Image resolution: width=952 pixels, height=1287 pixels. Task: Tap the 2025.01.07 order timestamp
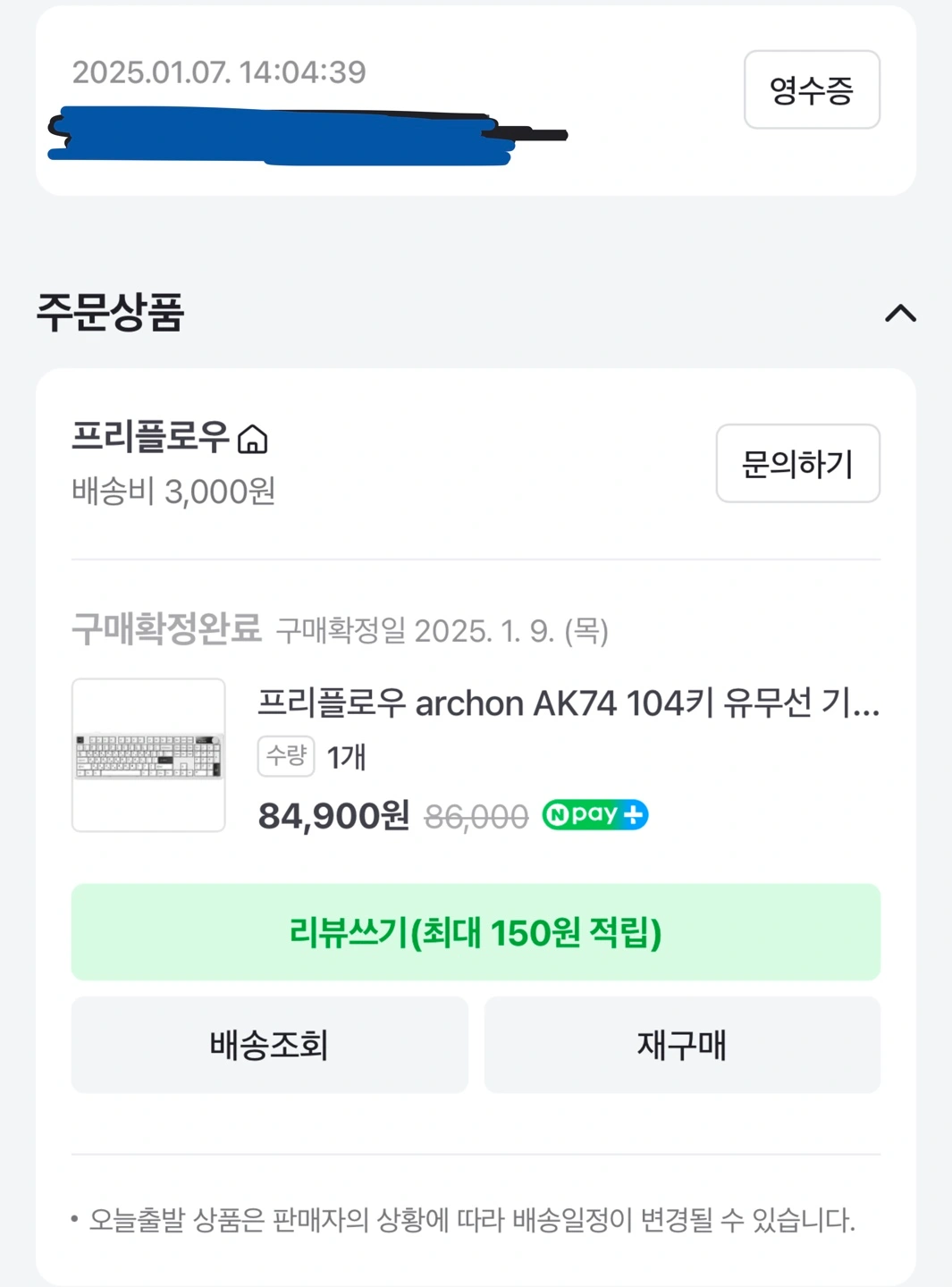(219, 72)
